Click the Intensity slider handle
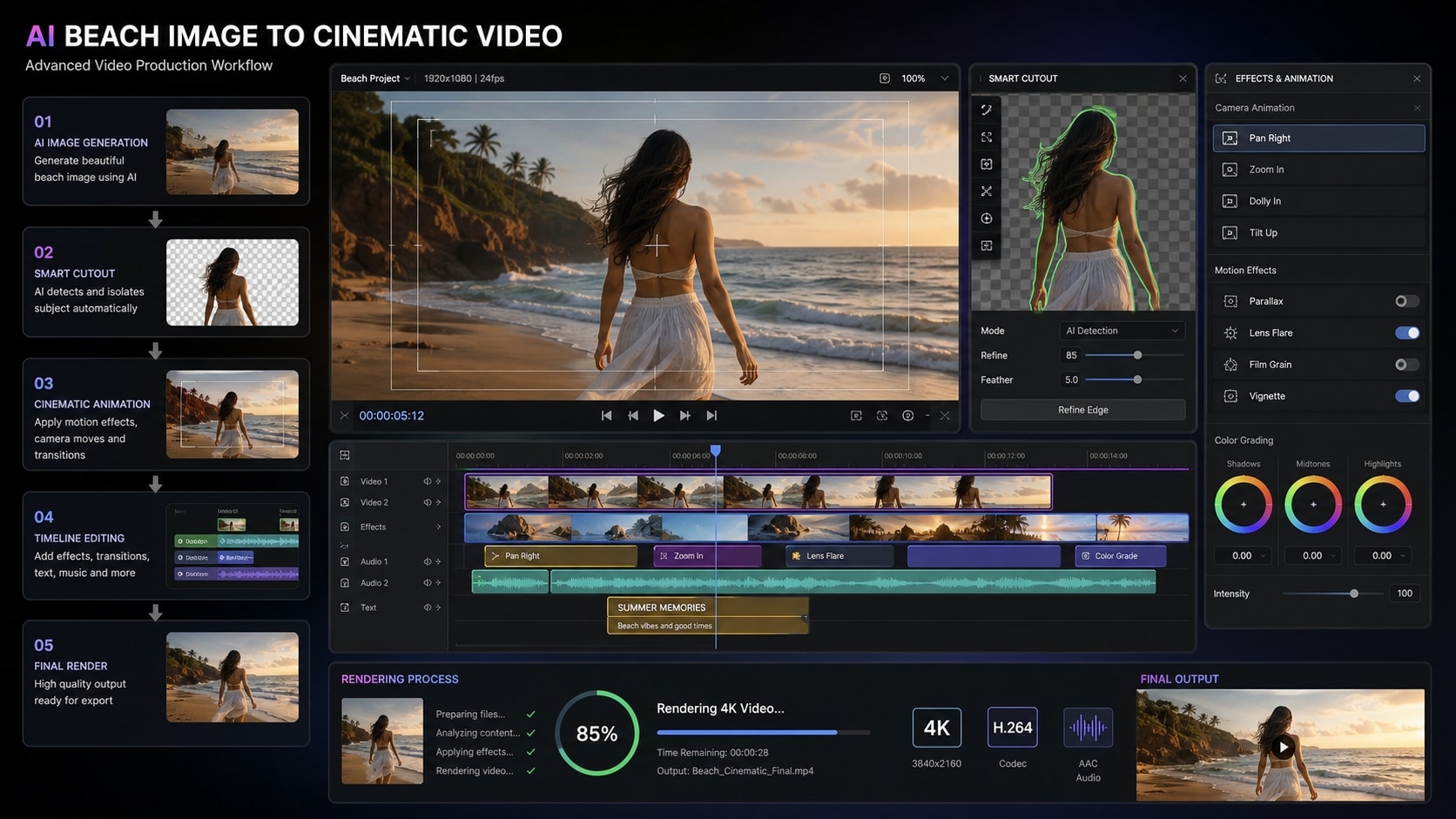1456x819 pixels. [1354, 594]
